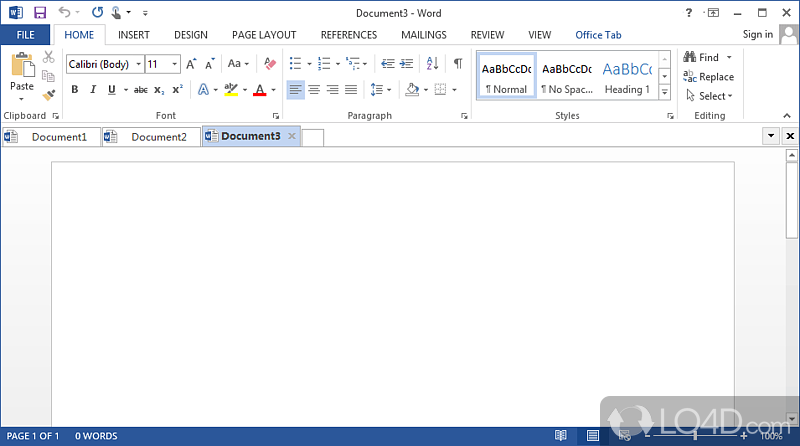The height and width of the screenshot is (446, 800).
Task: Toggle bulleted list
Action: (295, 64)
